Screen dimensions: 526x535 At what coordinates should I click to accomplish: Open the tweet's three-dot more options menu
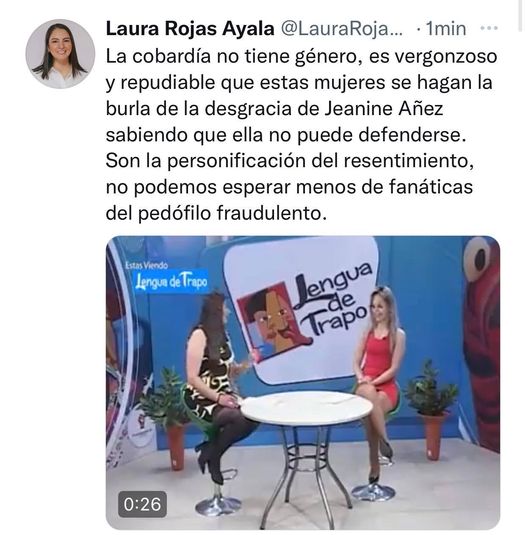click(488, 28)
